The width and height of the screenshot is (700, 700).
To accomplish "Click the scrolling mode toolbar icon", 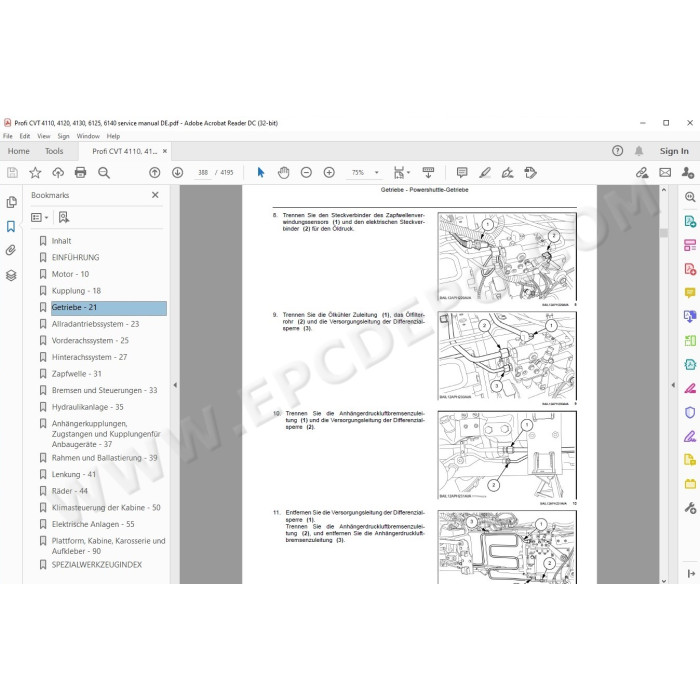I will pos(428,173).
